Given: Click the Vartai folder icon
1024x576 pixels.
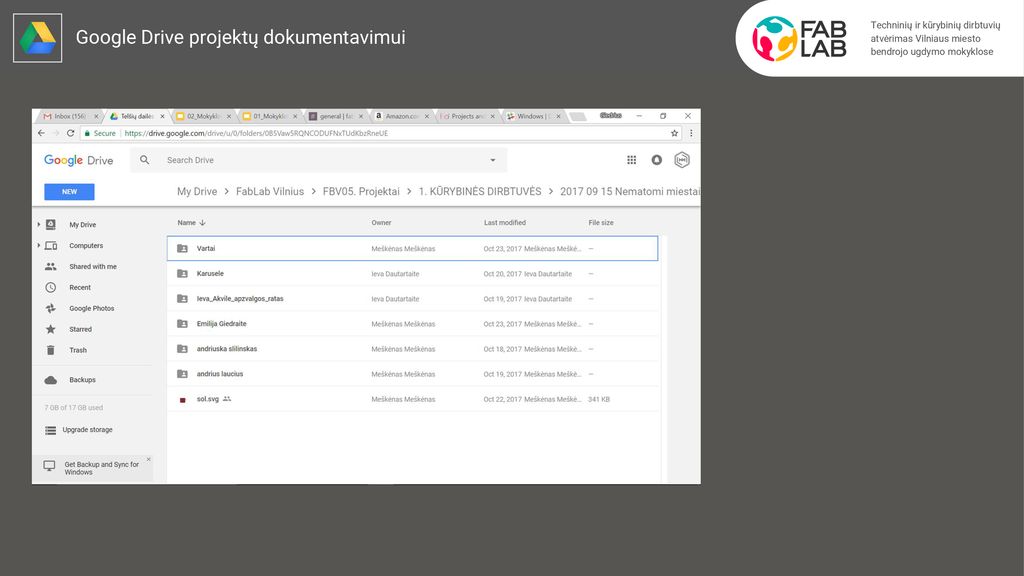Looking at the screenshot, I should pyautogui.click(x=182, y=249).
